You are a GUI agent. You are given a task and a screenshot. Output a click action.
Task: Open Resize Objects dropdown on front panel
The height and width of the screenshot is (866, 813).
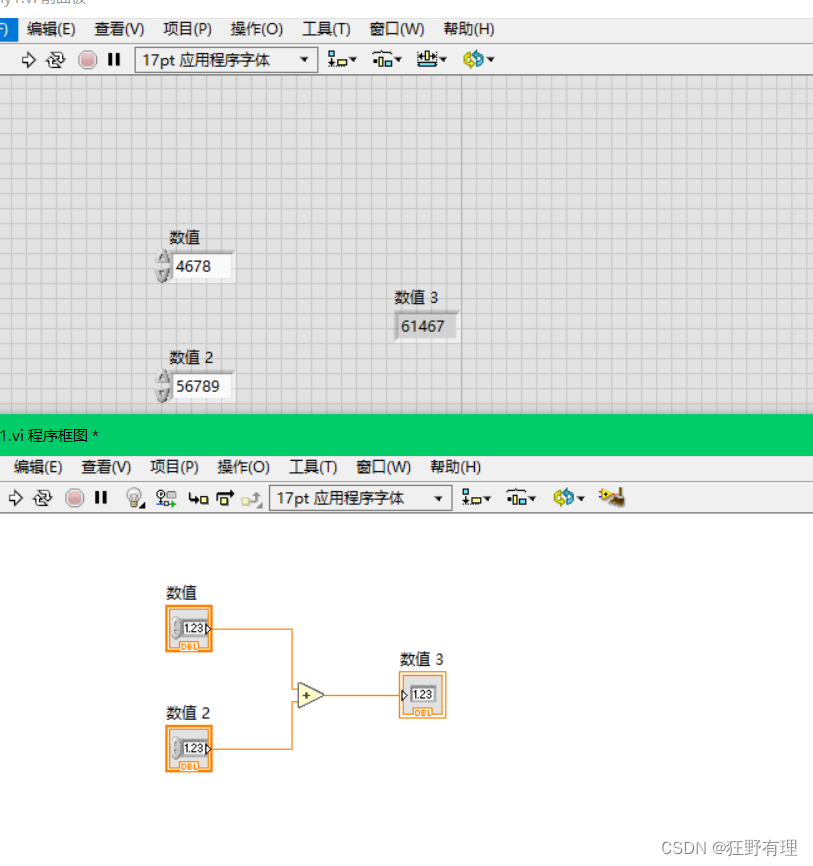431,59
